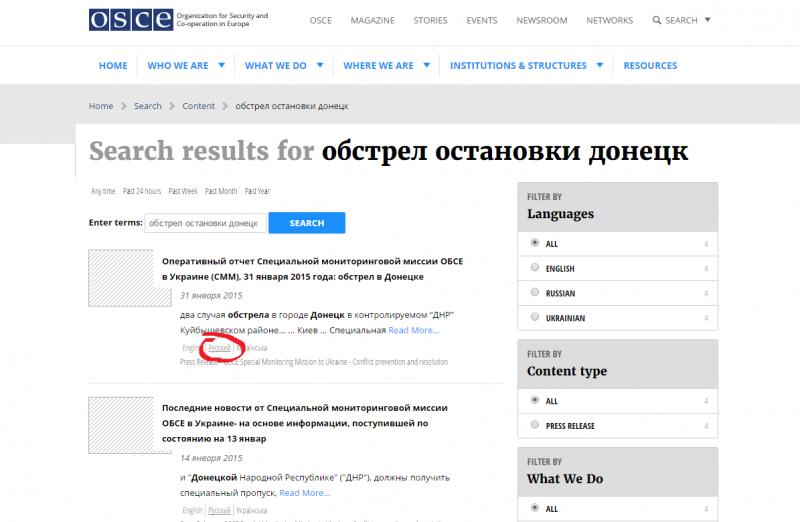Click the Content breadcrumb link
The width and height of the screenshot is (800, 522).
pyautogui.click(x=198, y=106)
